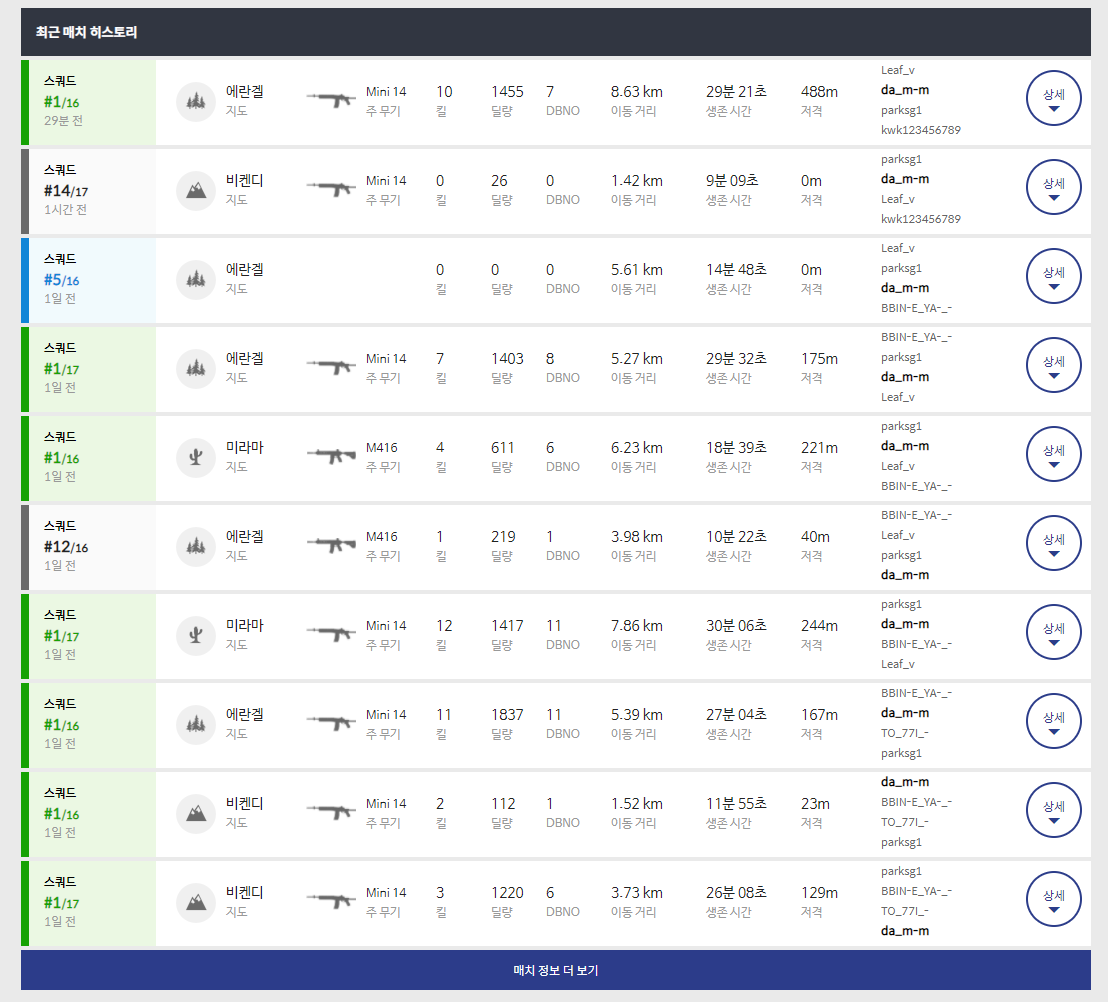
Task: Open kwk123456789 player in 29분 전 match
Action: [x=920, y=131]
